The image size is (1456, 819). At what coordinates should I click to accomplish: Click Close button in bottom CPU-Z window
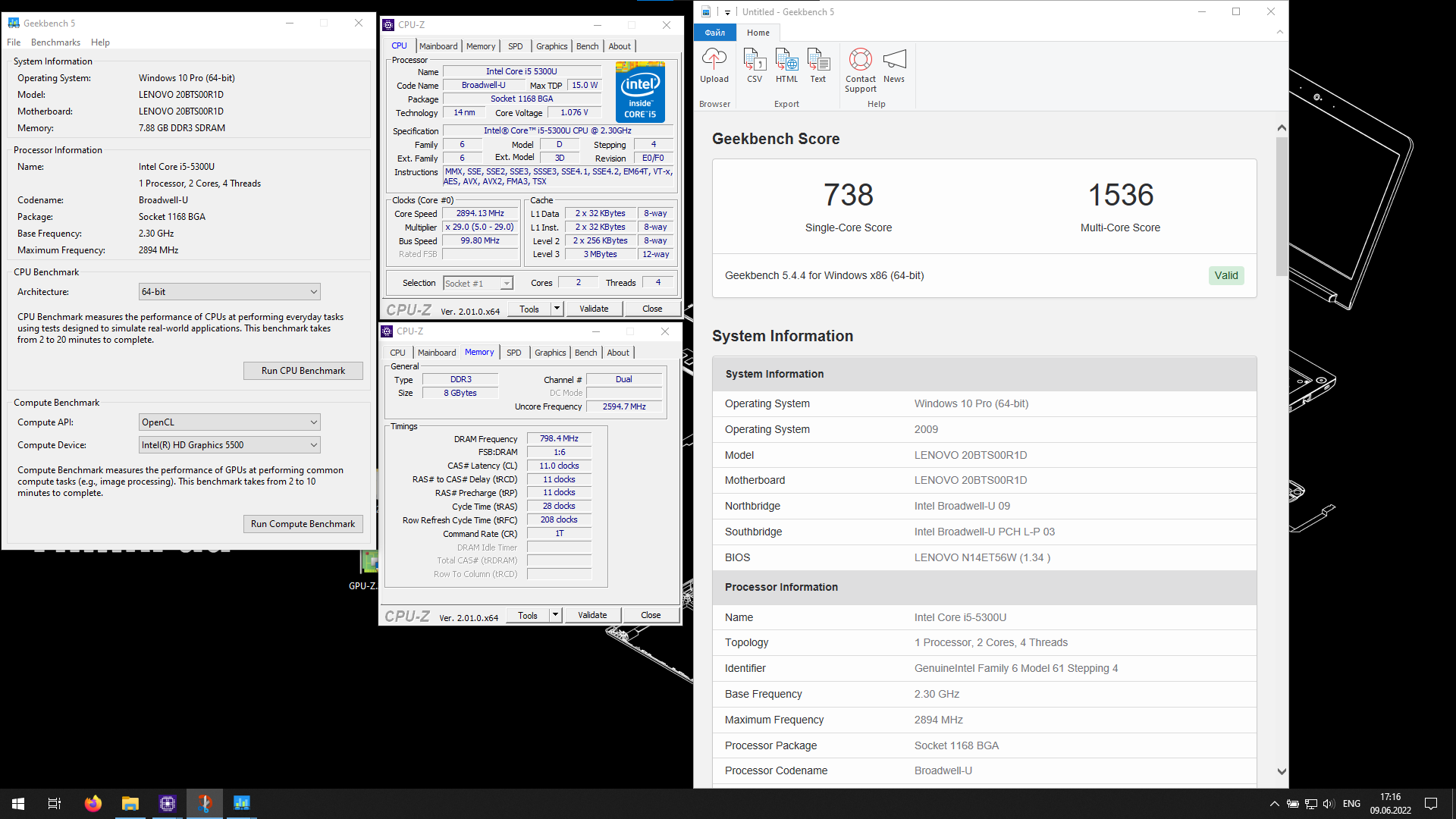(x=651, y=615)
